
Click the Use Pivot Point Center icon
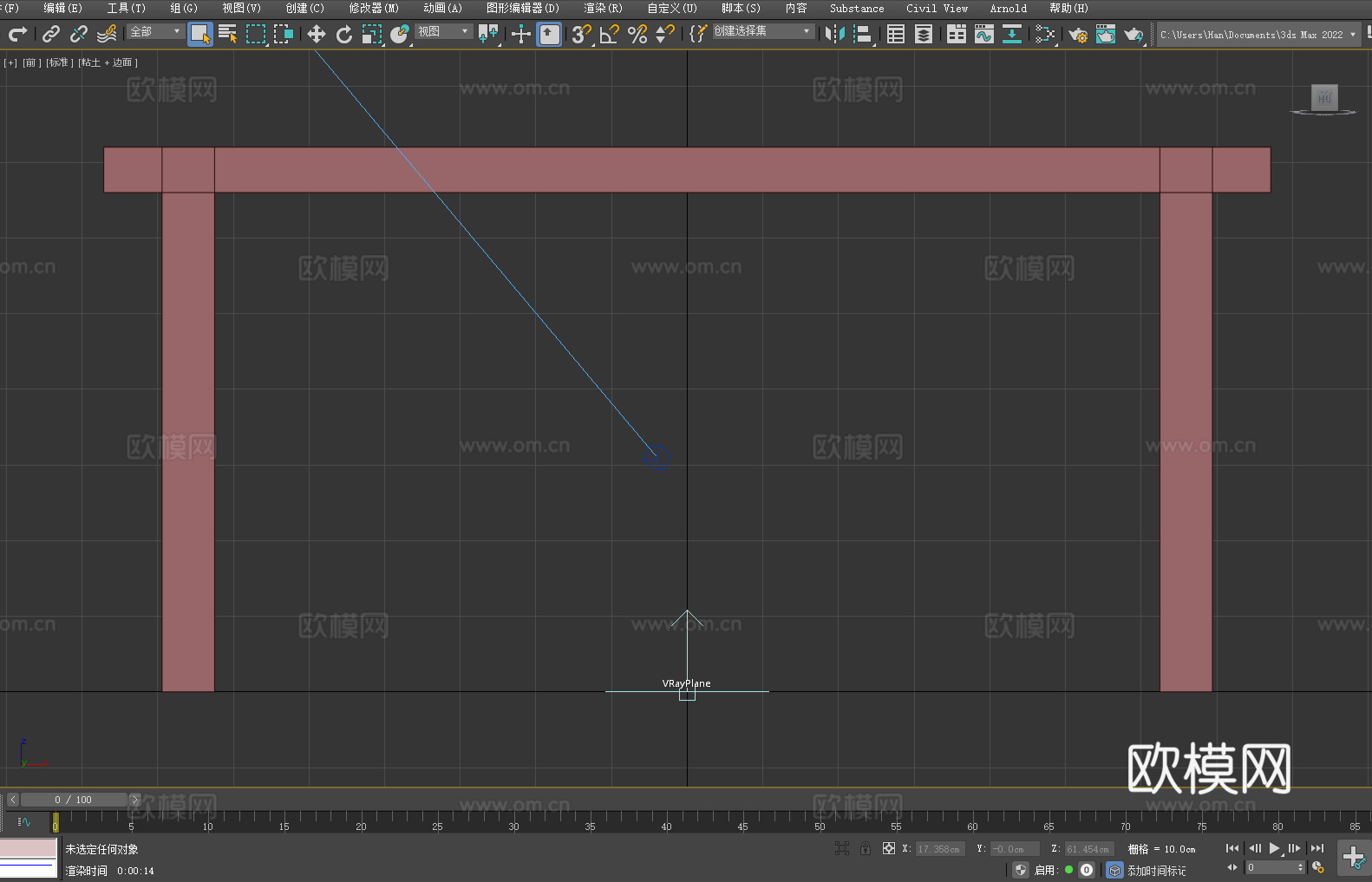[x=488, y=34]
